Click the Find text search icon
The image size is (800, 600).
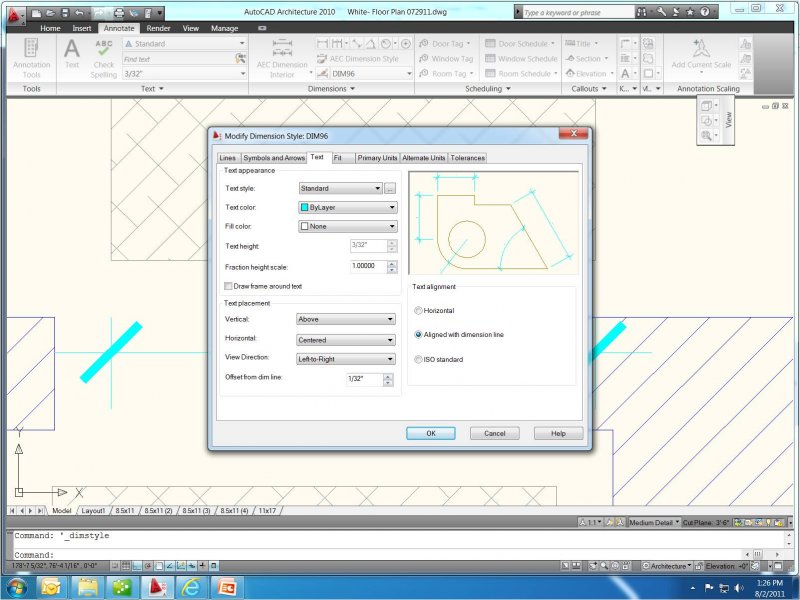240,59
